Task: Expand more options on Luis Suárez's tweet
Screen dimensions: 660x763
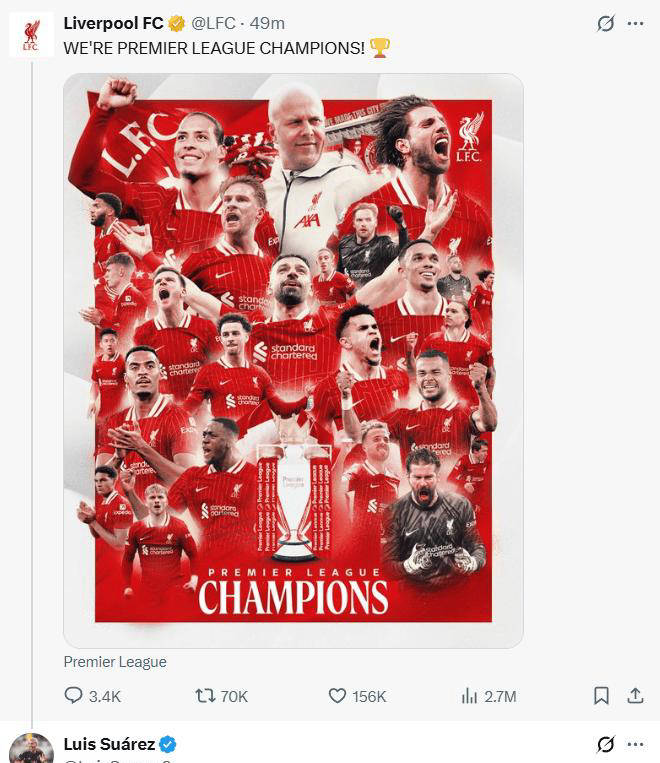Action: 635,744
